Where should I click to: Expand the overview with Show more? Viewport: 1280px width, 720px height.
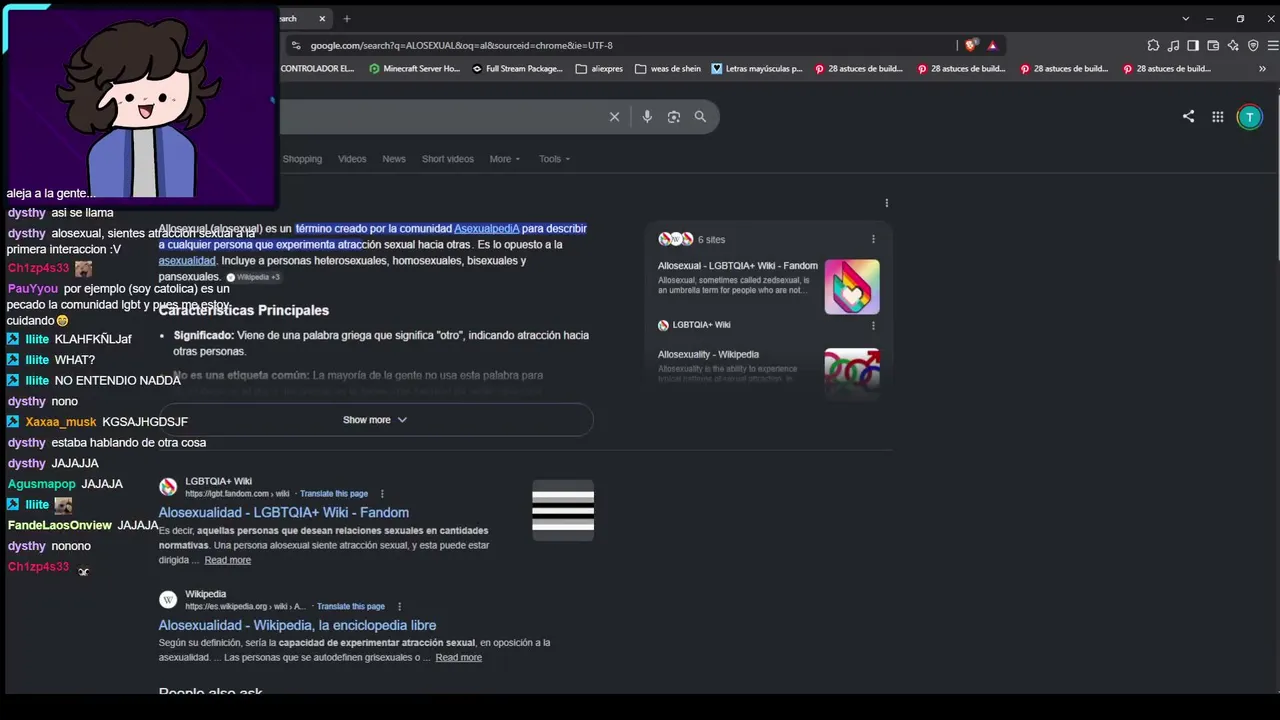coord(375,420)
